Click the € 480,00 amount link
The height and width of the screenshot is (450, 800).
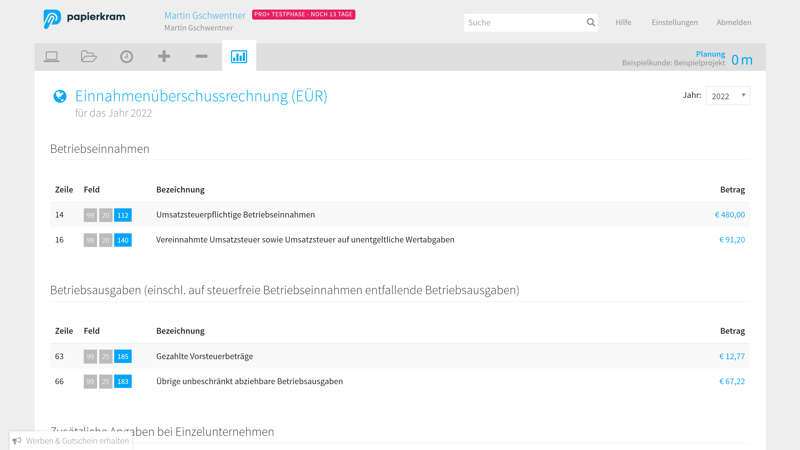coord(729,215)
